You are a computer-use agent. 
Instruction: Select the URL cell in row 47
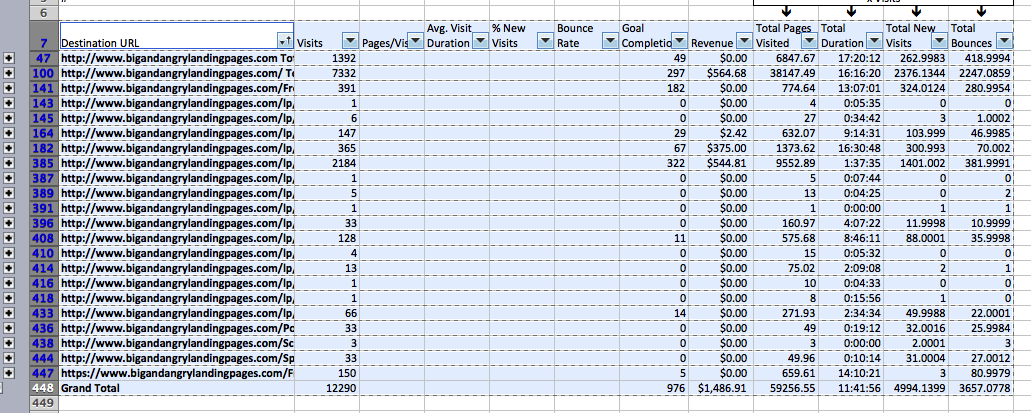point(176,58)
